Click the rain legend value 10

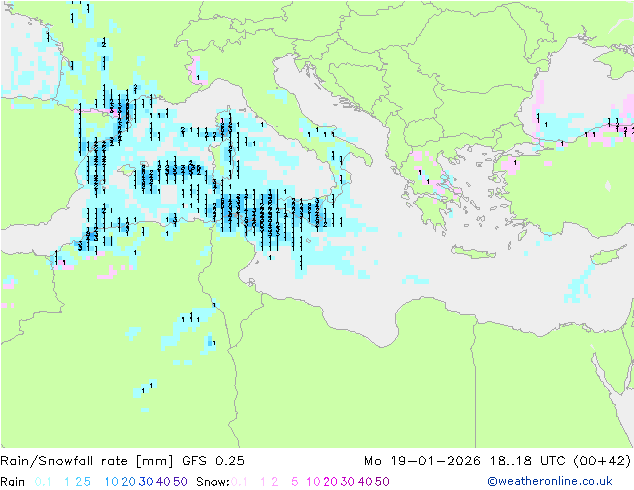(111, 482)
